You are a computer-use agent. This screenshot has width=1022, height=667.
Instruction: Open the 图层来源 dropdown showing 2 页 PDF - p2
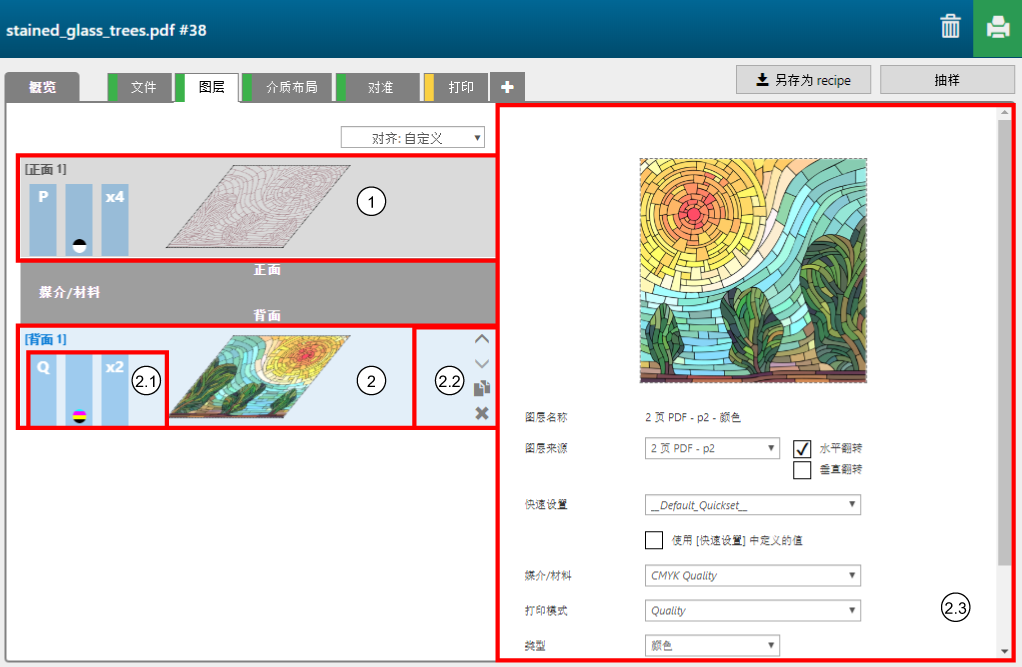[712, 448]
